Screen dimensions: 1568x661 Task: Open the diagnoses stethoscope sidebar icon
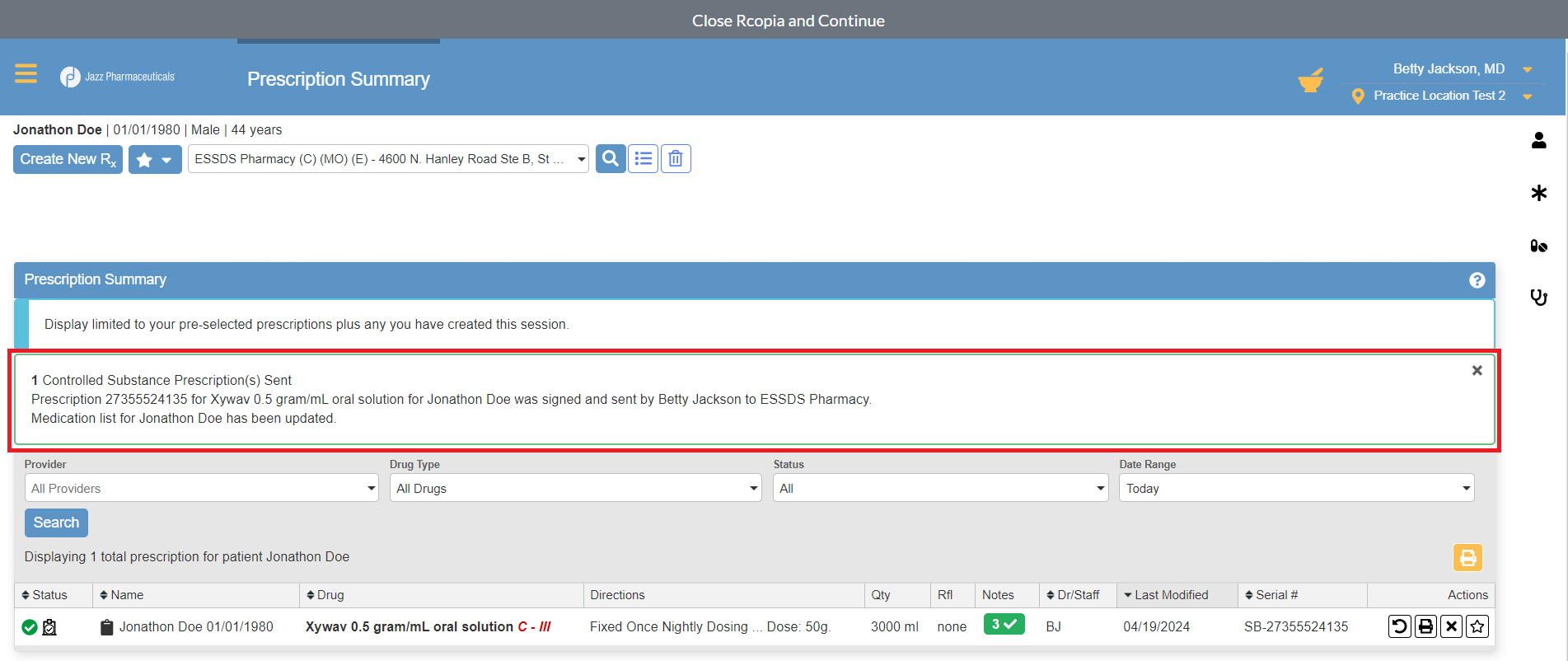[1538, 297]
